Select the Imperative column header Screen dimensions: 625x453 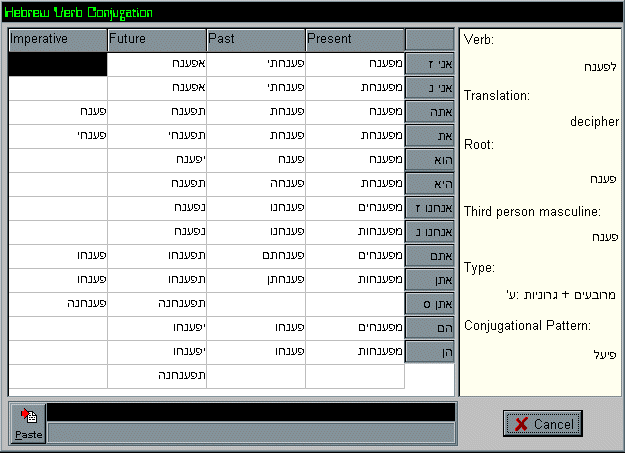pyautogui.click(x=58, y=40)
